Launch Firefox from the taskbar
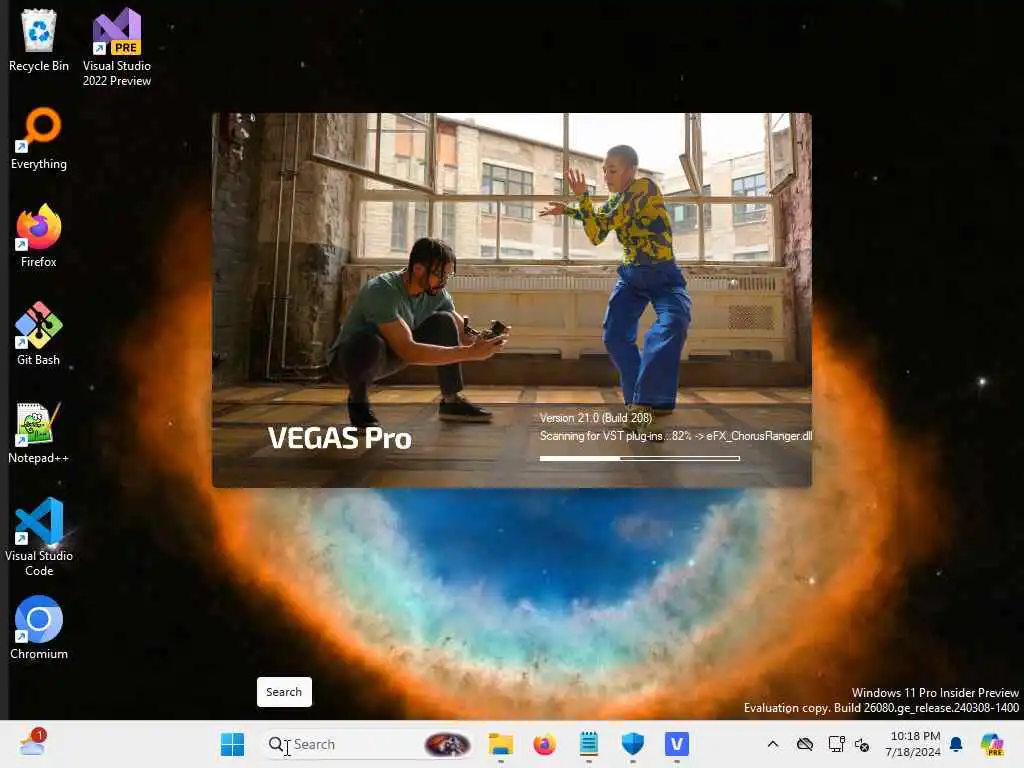The image size is (1024, 768). coord(545,744)
